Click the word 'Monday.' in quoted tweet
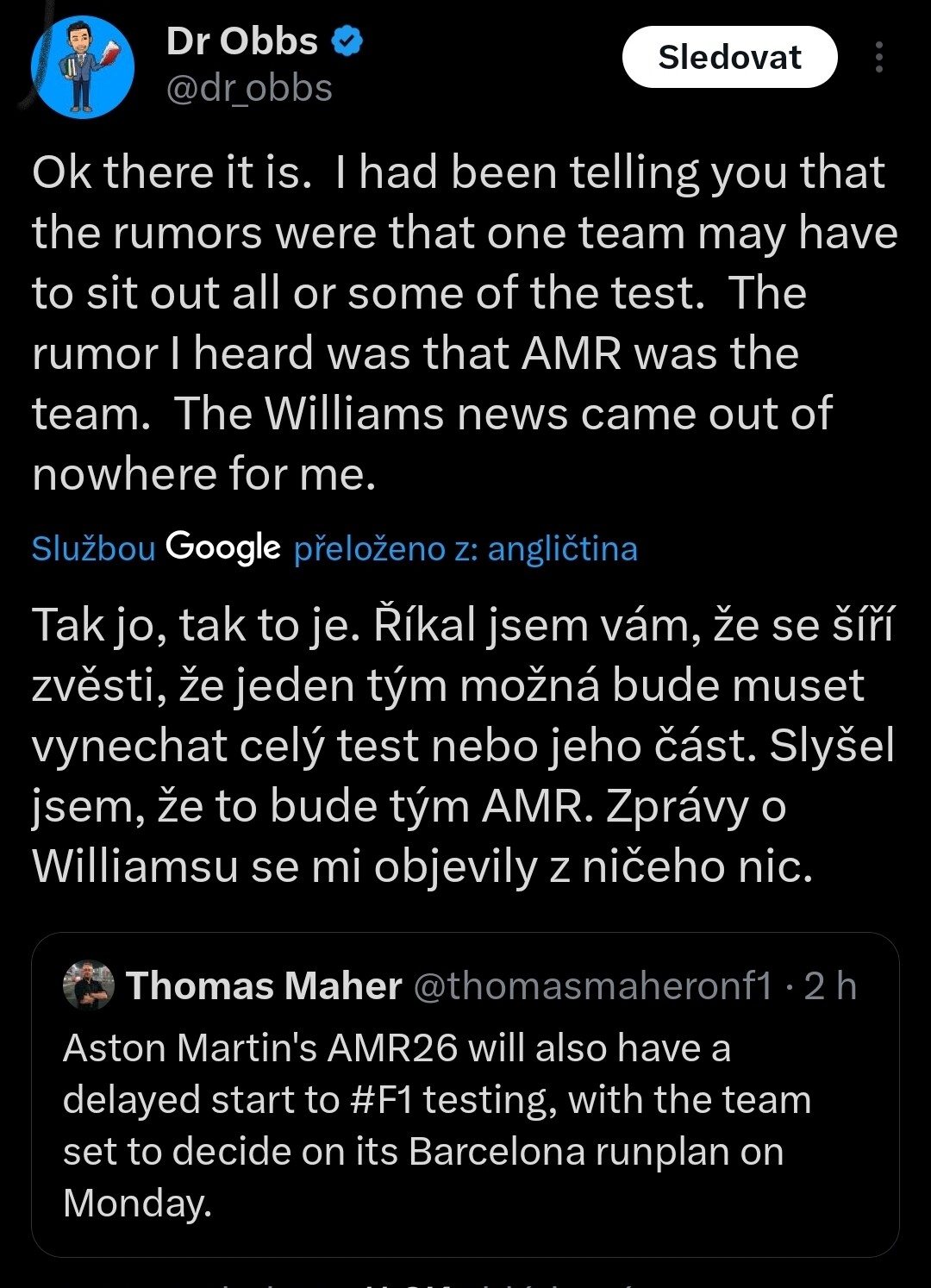Image resolution: width=931 pixels, height=1288 pixels. [x=137, y=1203]
